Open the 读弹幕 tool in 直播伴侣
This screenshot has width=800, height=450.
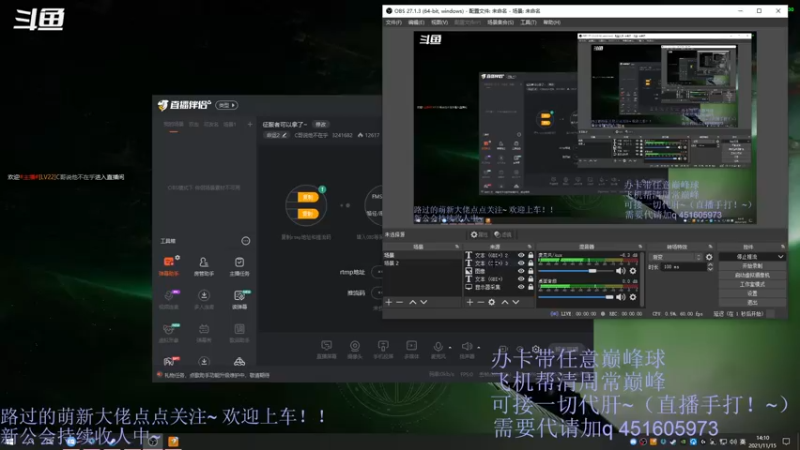[x=239, y=299]
